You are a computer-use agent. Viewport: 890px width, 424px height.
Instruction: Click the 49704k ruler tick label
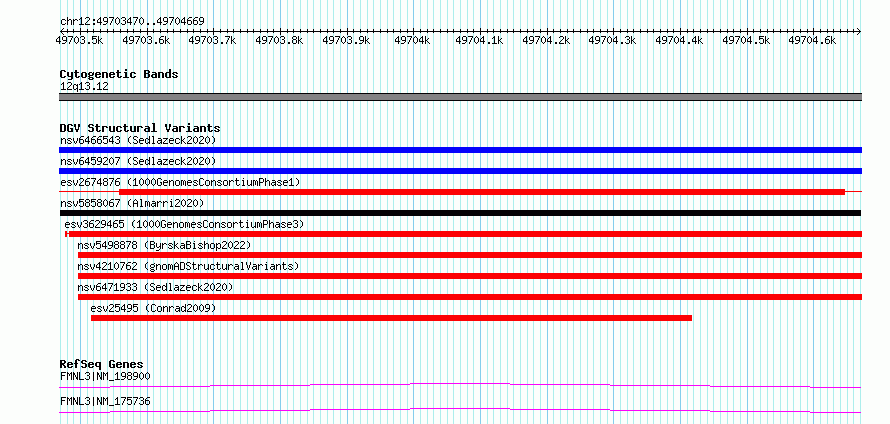[x=413, y=40]
